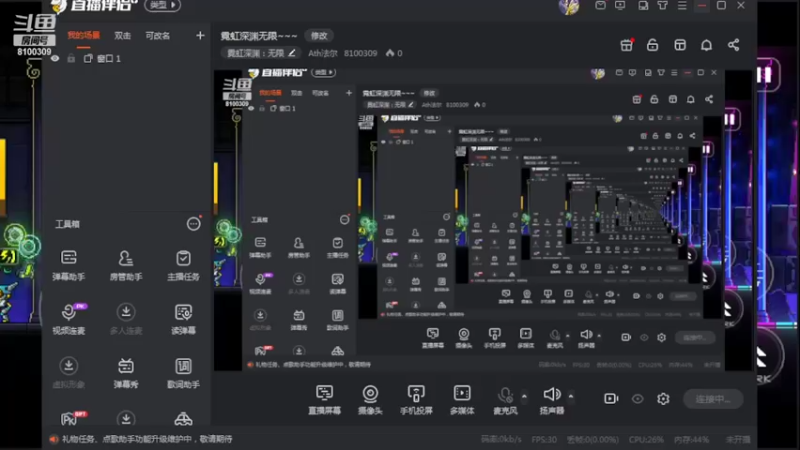This screenshot has height=450, width=800.
Task: Open the gift box icon with red dot
Action: point(627,45)
